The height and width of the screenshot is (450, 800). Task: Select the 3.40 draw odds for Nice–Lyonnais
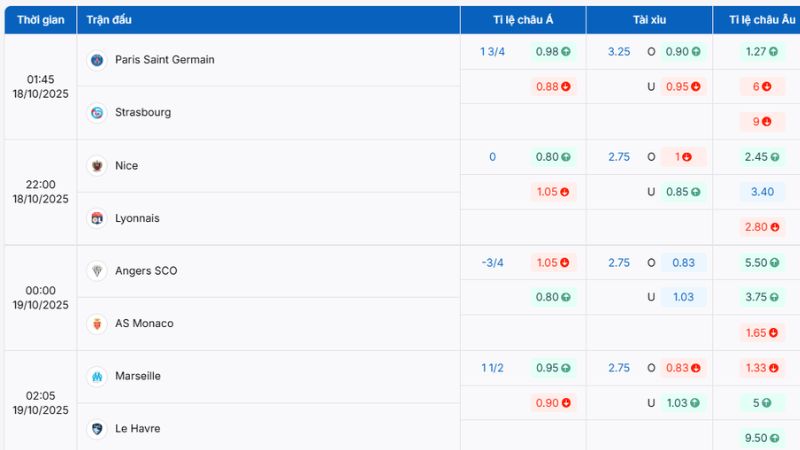pos(761,192)
